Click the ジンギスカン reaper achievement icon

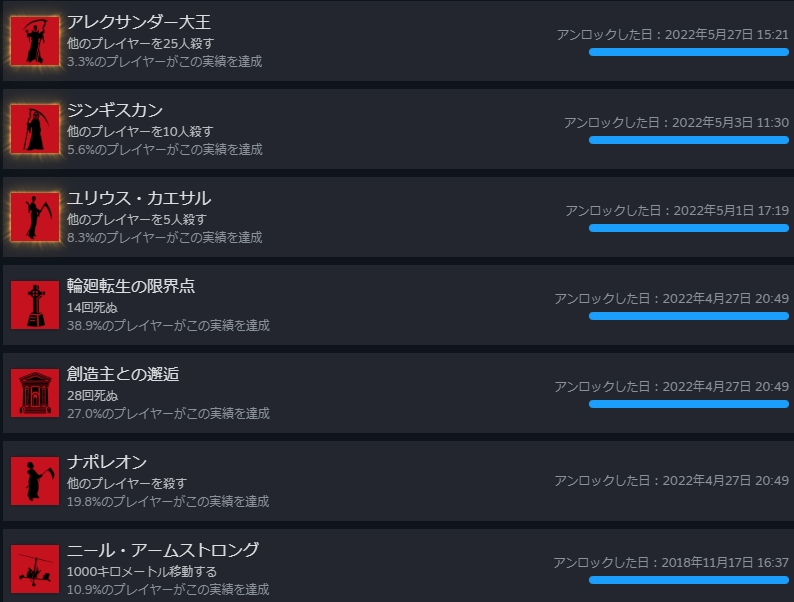coord(35,129)
